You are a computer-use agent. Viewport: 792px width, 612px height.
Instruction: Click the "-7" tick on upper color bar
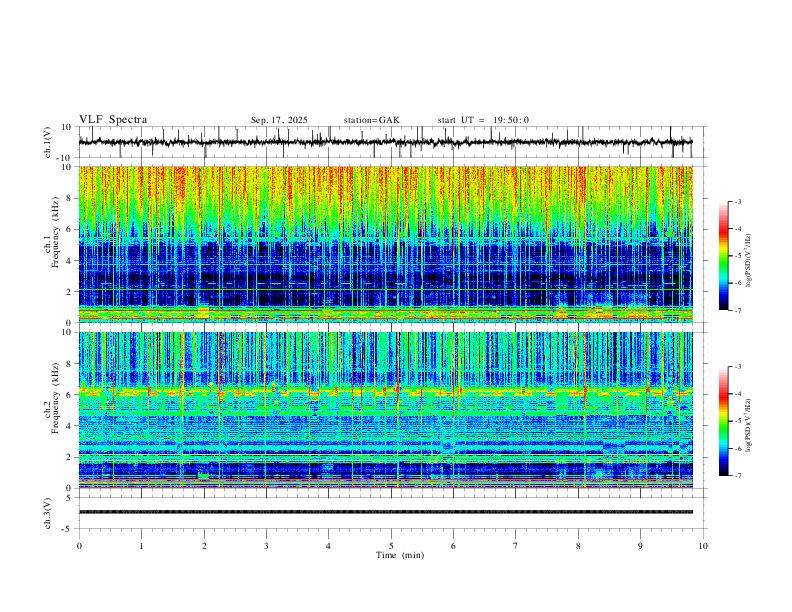pos(738,310)
